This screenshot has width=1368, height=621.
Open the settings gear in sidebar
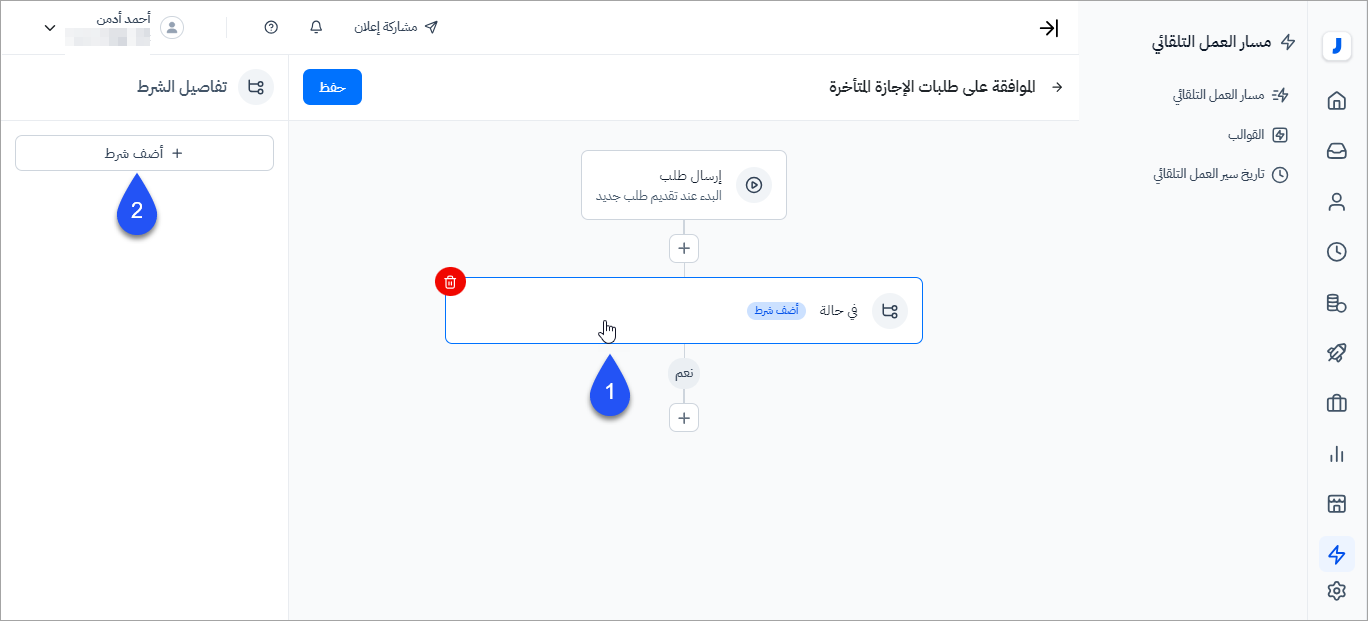[x=1336, y=591]
